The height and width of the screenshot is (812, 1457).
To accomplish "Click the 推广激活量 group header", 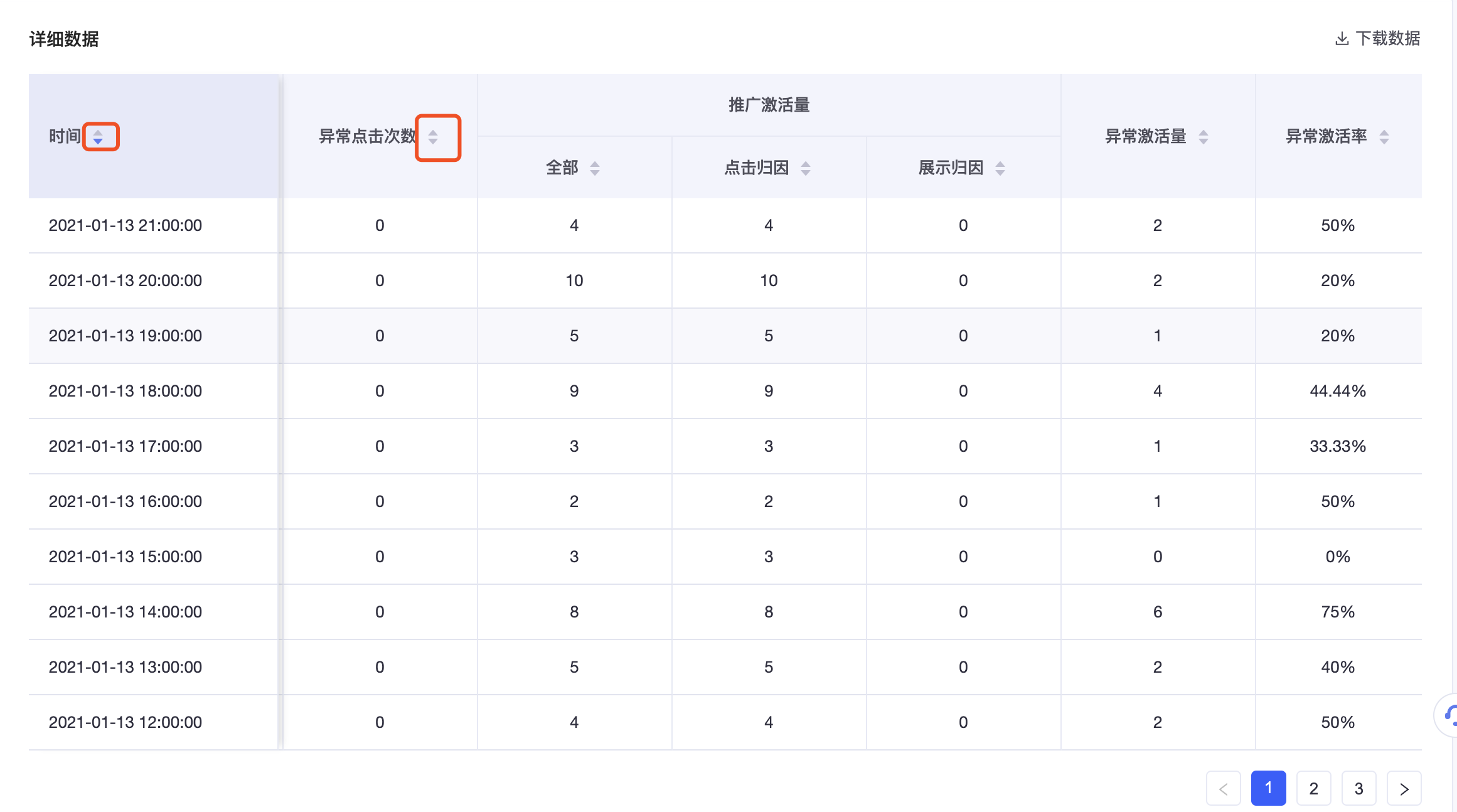I will click(769, 105).
